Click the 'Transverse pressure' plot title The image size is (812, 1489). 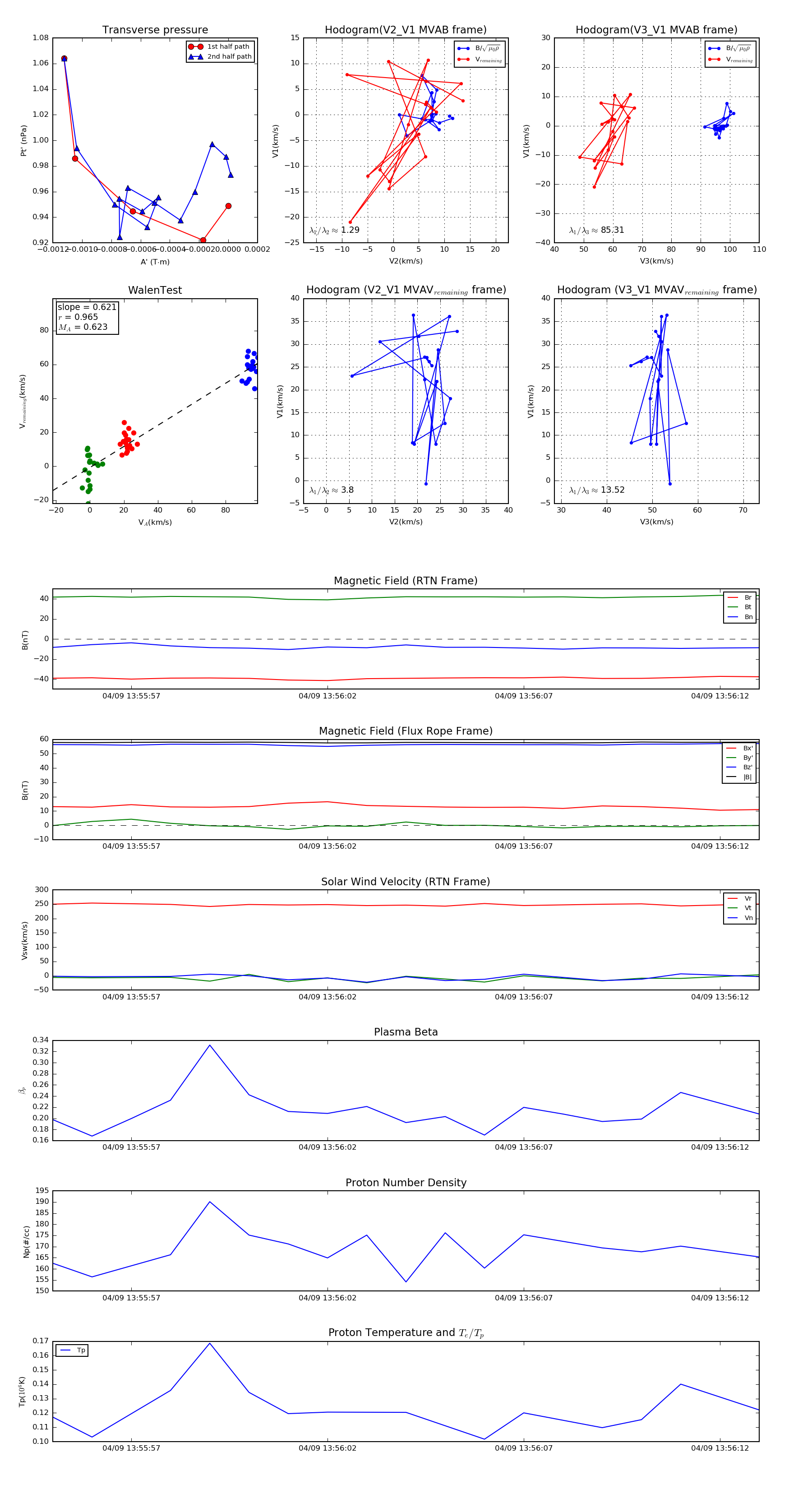(155, 30)
